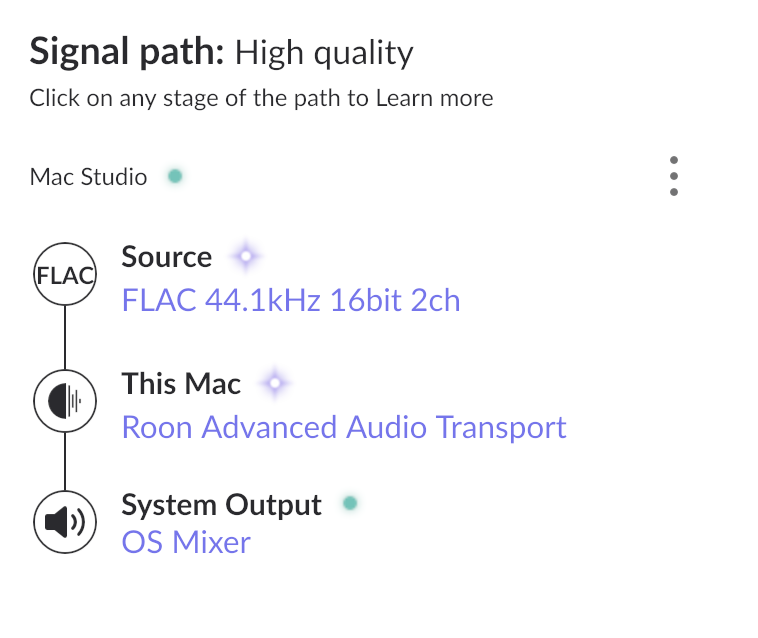The width and height of the screenshot is (758, 638).
Task: Select the Source stage label
Action: point(167,257)
